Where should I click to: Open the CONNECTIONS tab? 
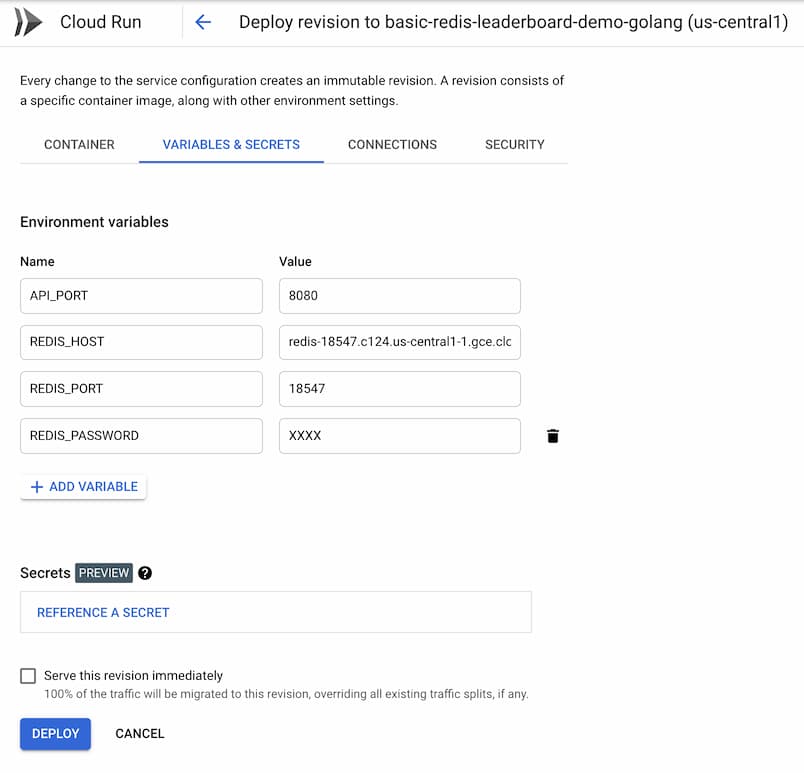[x=392, y=145]
